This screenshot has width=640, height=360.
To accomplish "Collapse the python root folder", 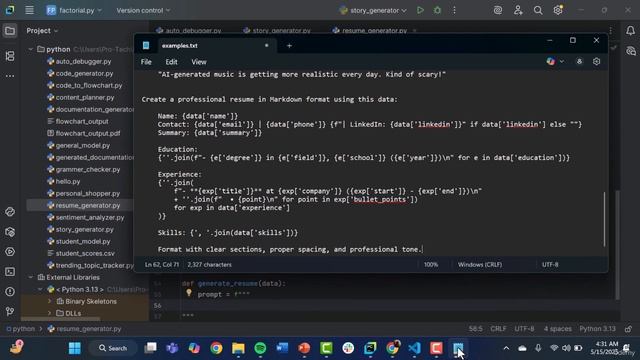I will coord(31,49).
